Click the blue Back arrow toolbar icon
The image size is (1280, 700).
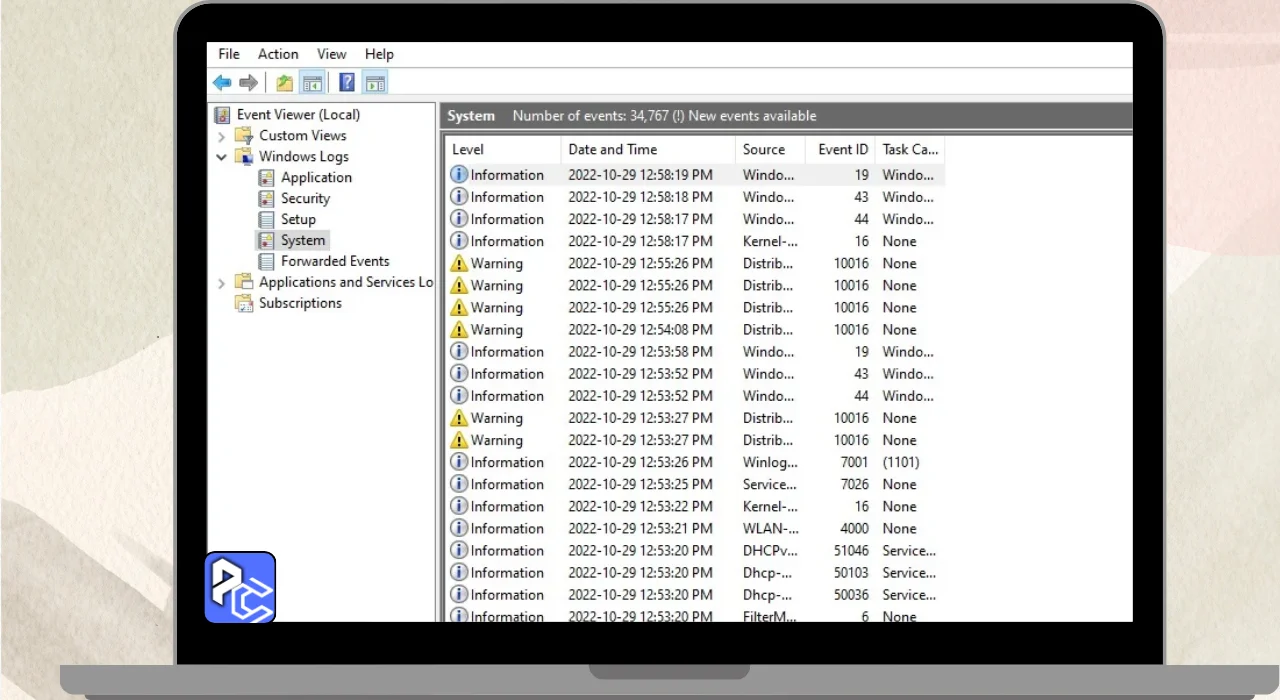pos(222,83)
